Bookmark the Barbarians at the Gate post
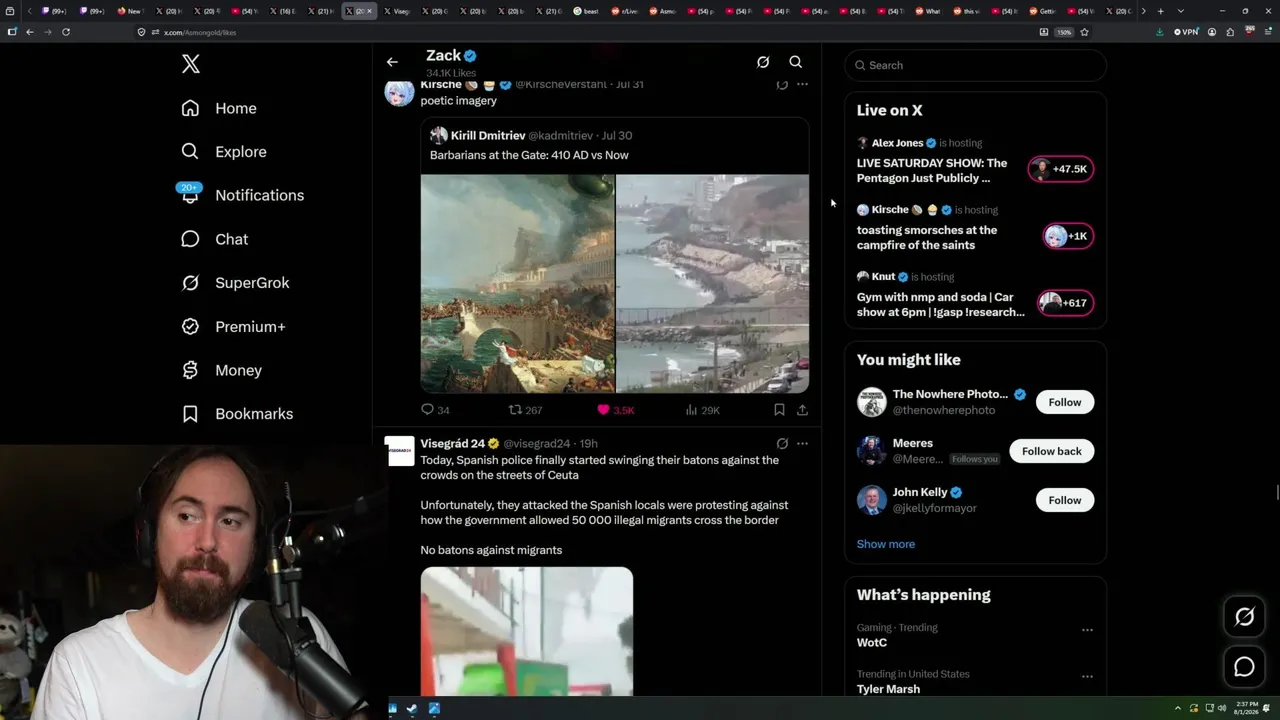1280x720 pixels. pyautogui.click(x=779, y=410)
